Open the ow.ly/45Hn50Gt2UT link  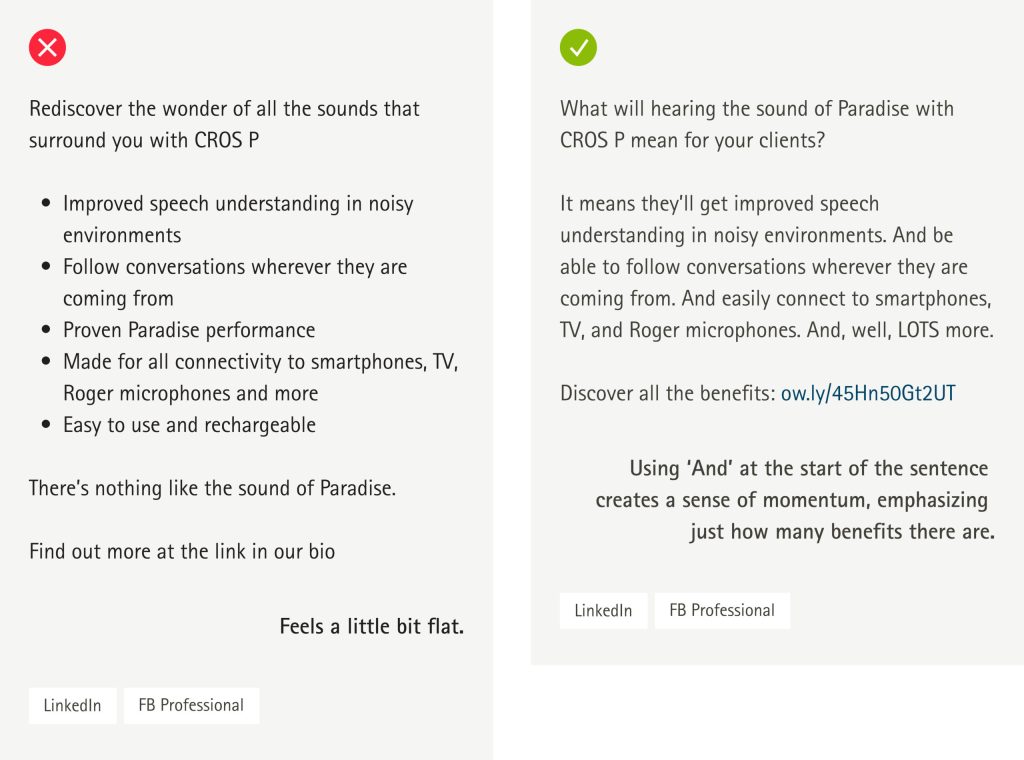coord(868,393)
